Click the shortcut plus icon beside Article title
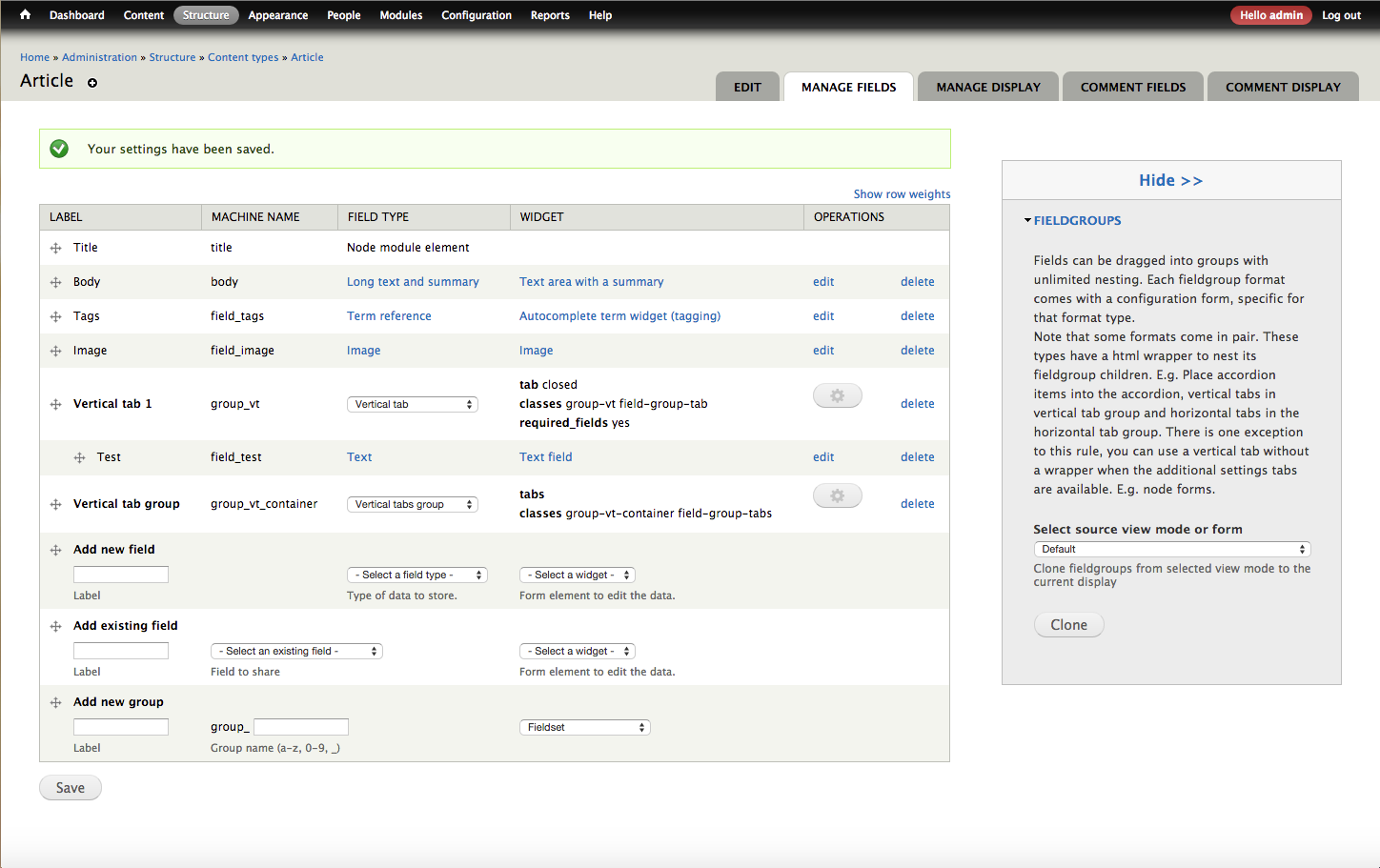 pyautogui.click(x=92, y=83)
